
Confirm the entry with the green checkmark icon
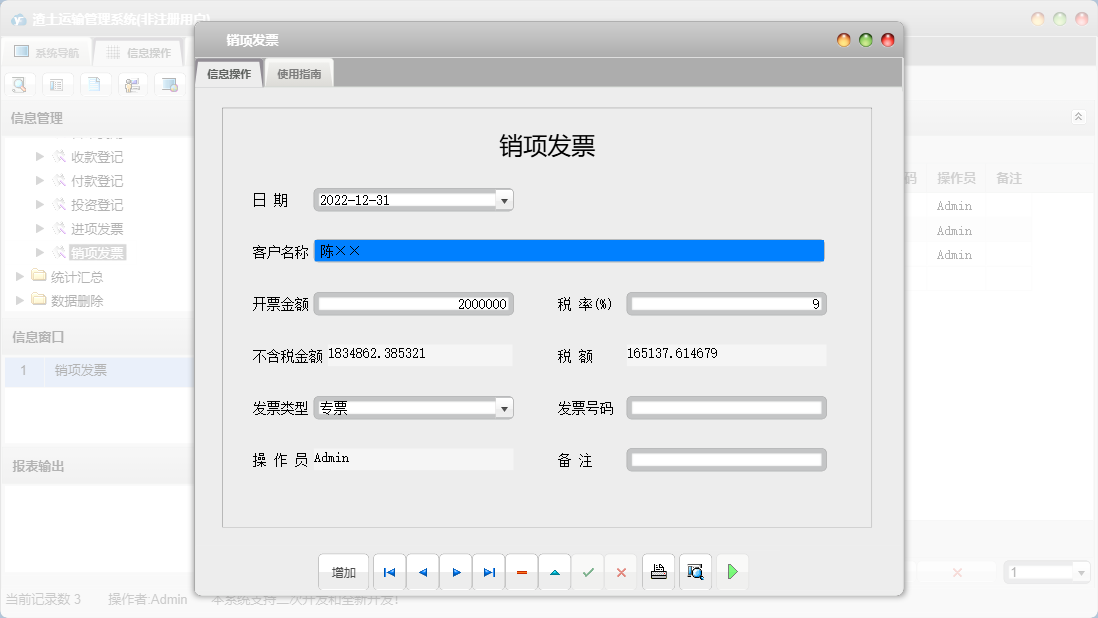[587, 572]
